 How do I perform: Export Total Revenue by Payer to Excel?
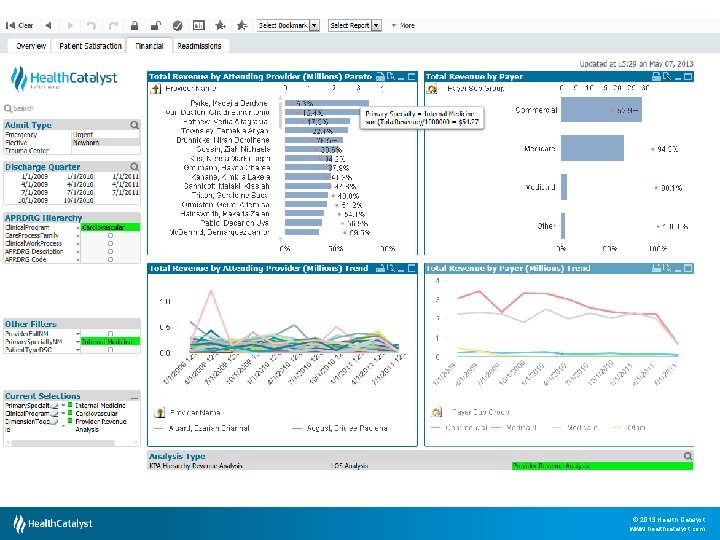tap(667, 77)
